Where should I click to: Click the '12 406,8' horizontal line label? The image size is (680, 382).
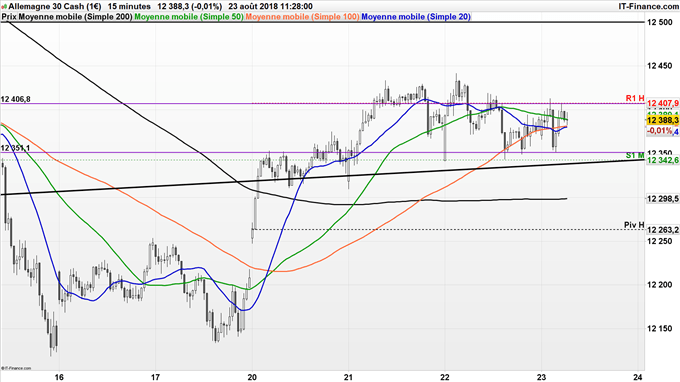click(x=16, y=99)
